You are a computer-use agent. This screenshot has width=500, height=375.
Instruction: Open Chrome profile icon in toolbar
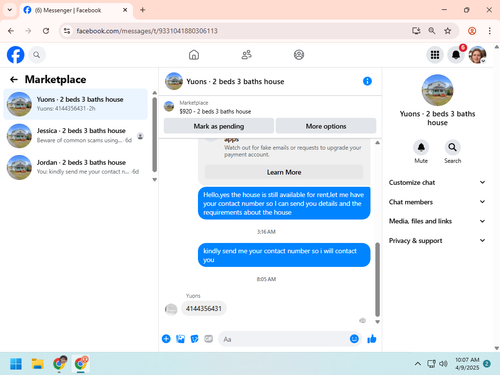472,31
